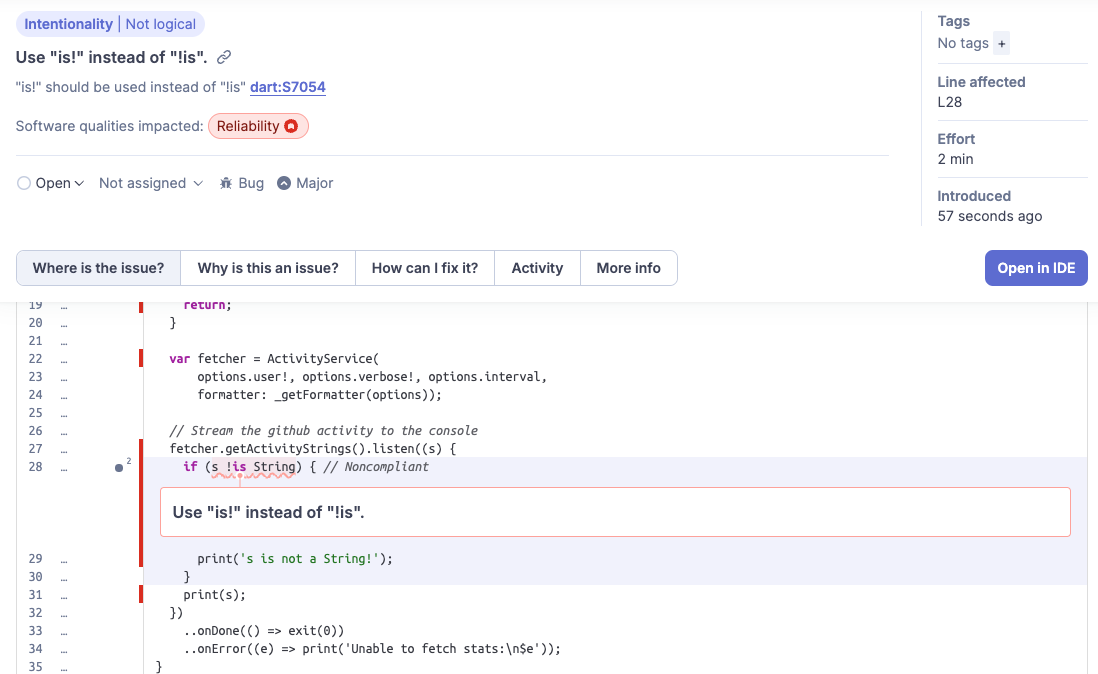This screenshot has height=674, width=1098.
Task: Show SCM info dots for line 27
Action: click(x=64, y=449)
